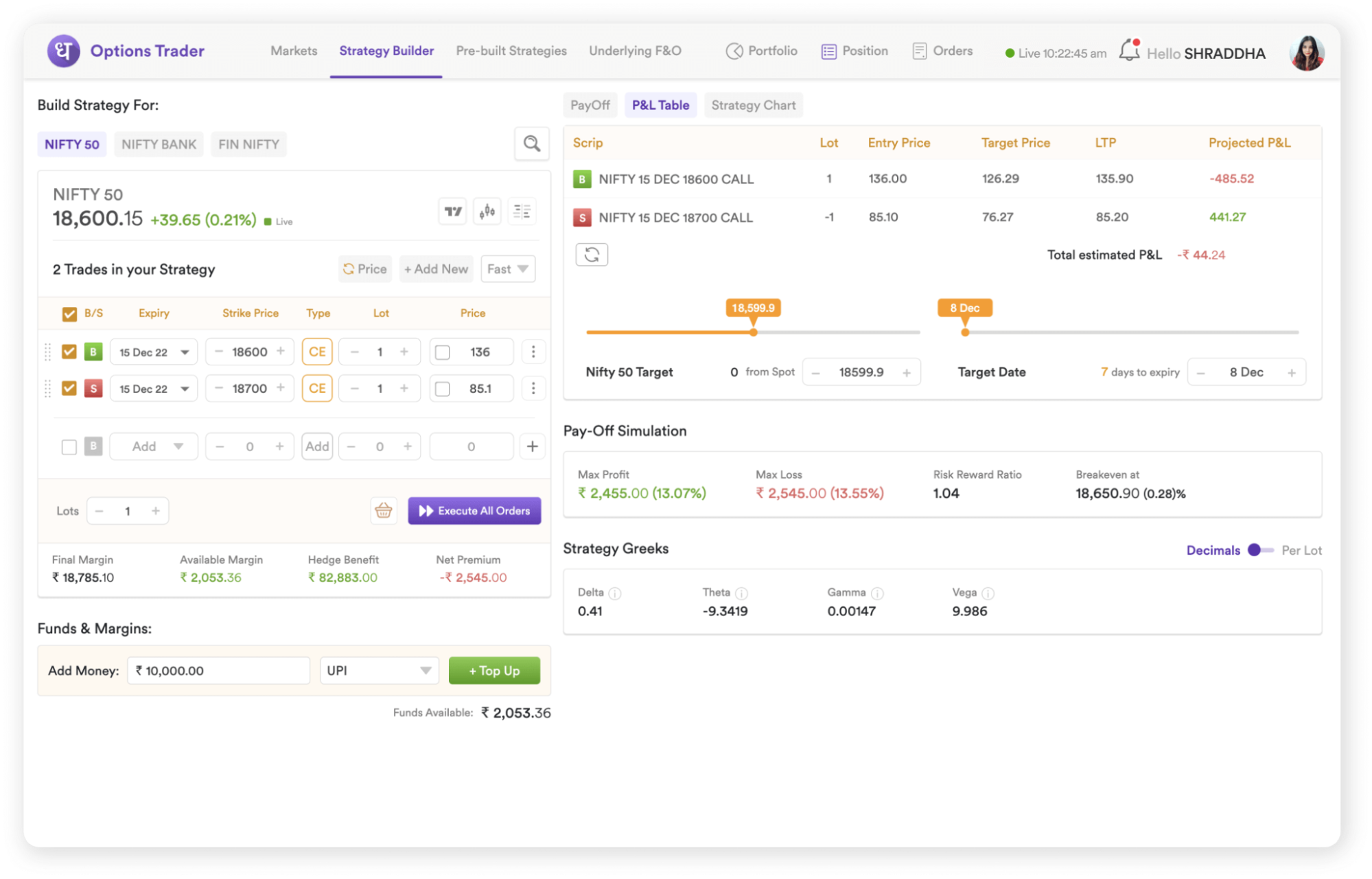Image resolution: width=1372 pixels, height=879 pixels.
Task: Click the search magnifier icon
Action: point(531,144)
